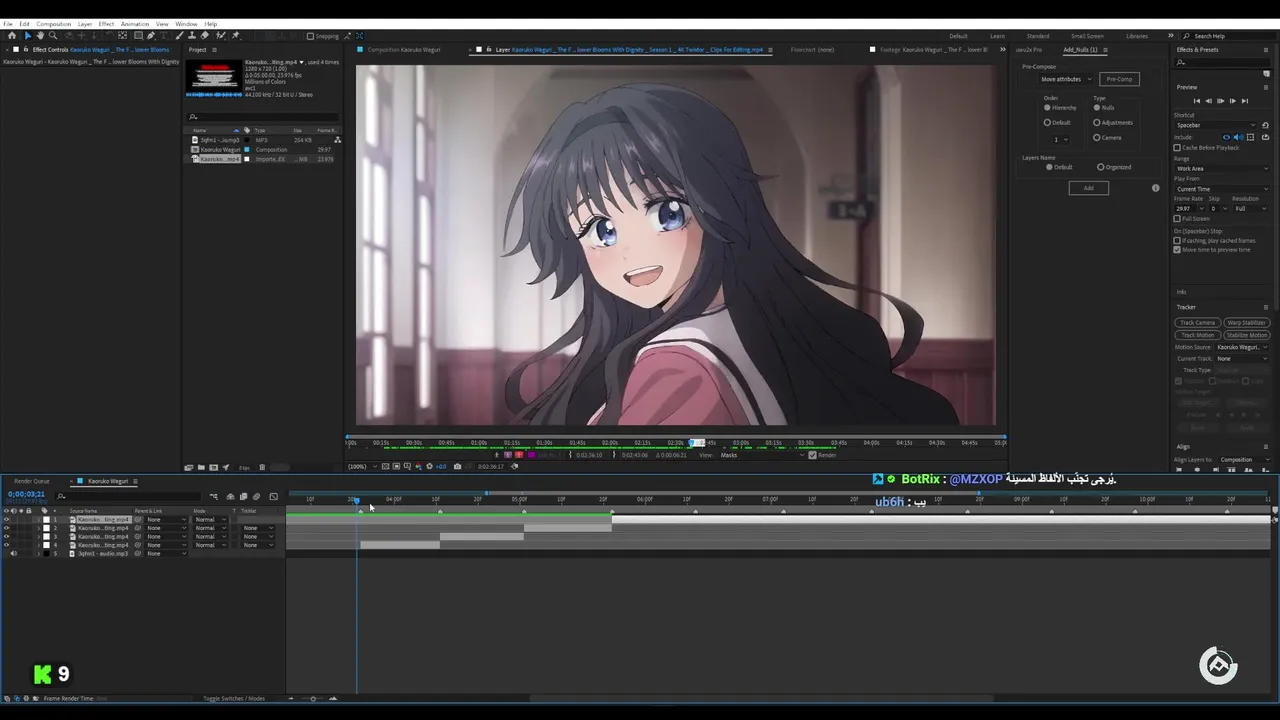Toggle motion blur icon in timeline

(256, 496)
